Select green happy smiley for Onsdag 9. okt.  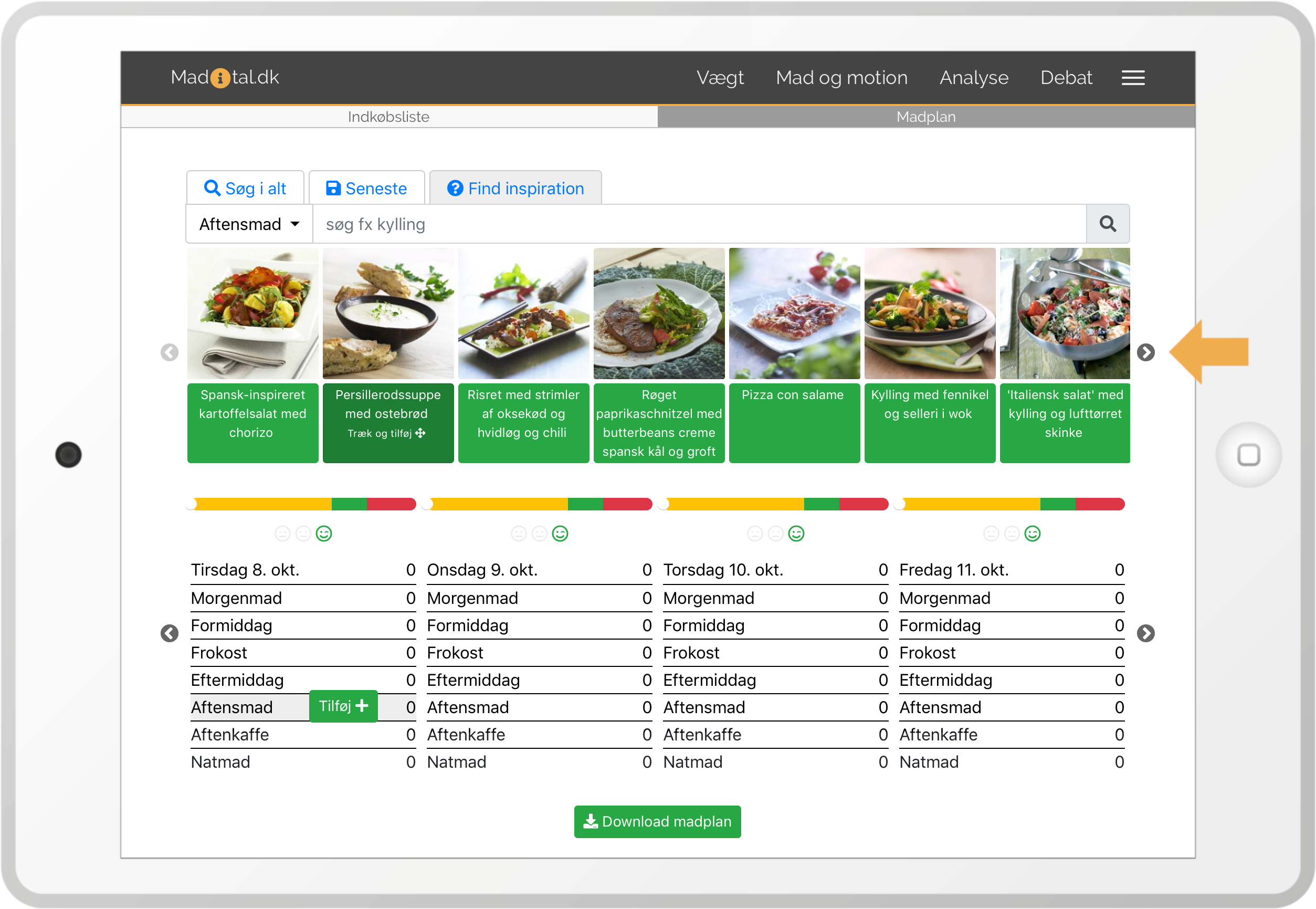(x=560, y=534)
